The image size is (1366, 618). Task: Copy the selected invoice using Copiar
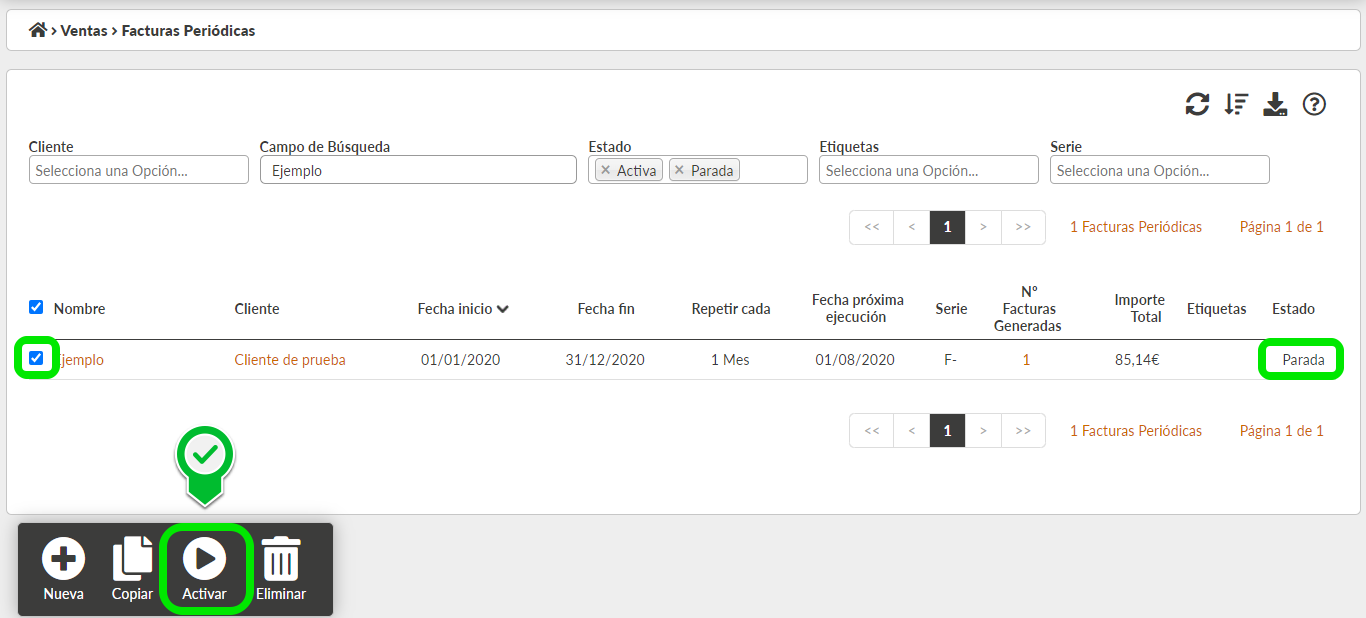[133, 566]
